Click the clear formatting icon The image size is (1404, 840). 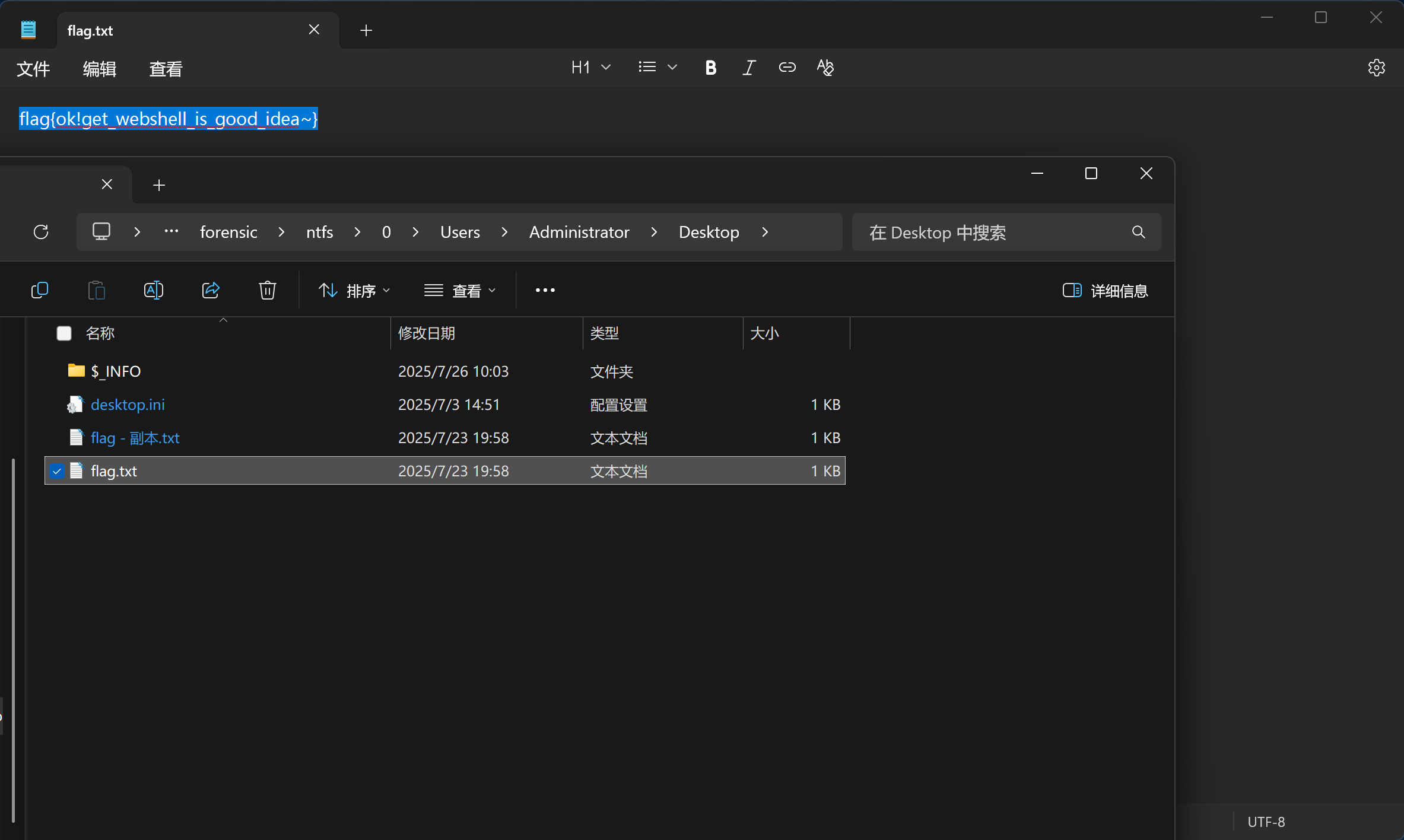click(x=825, y=68)
